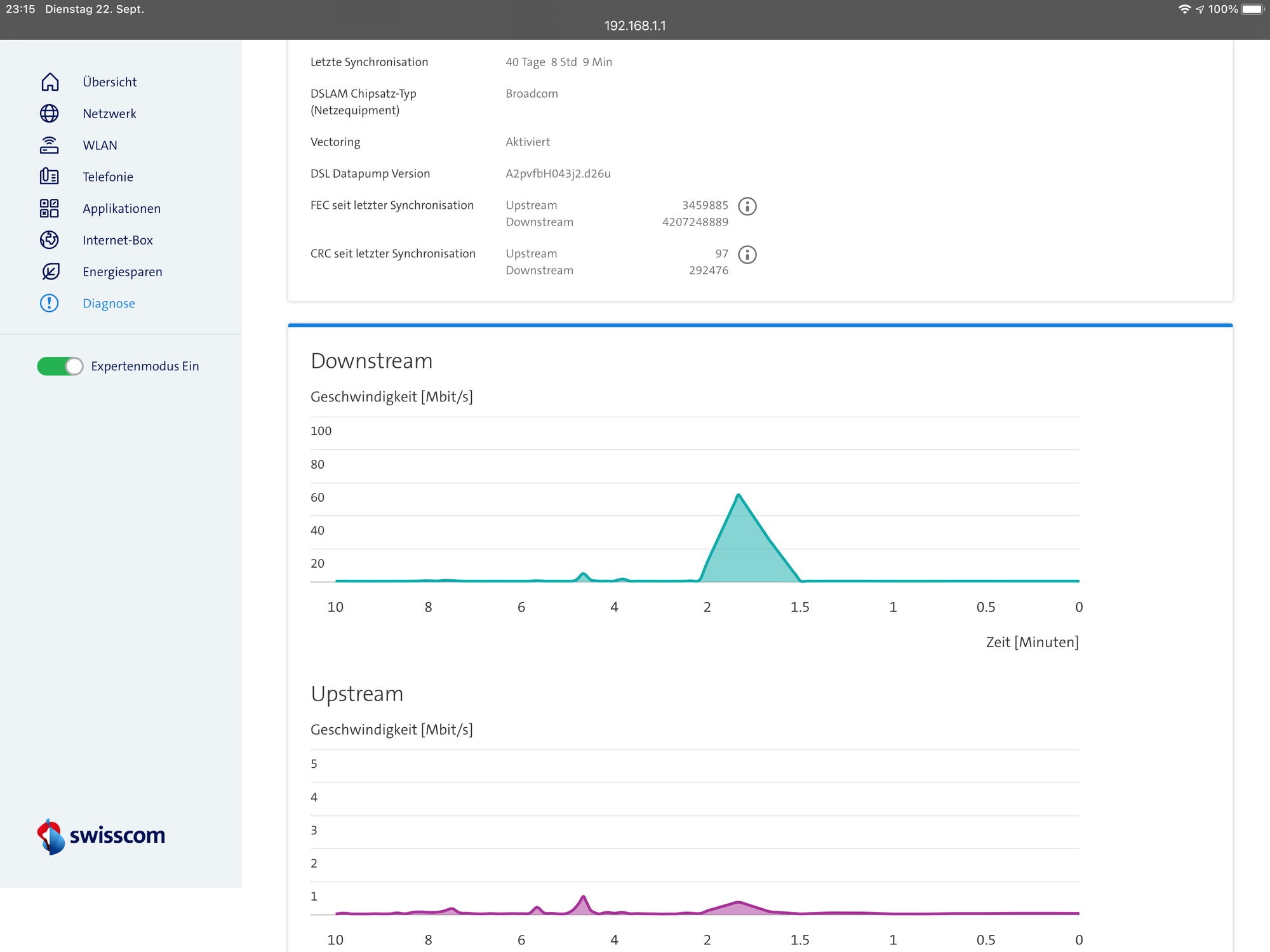Click the Downstream heading
The image size is (1270, 952).
pos(371,361)
